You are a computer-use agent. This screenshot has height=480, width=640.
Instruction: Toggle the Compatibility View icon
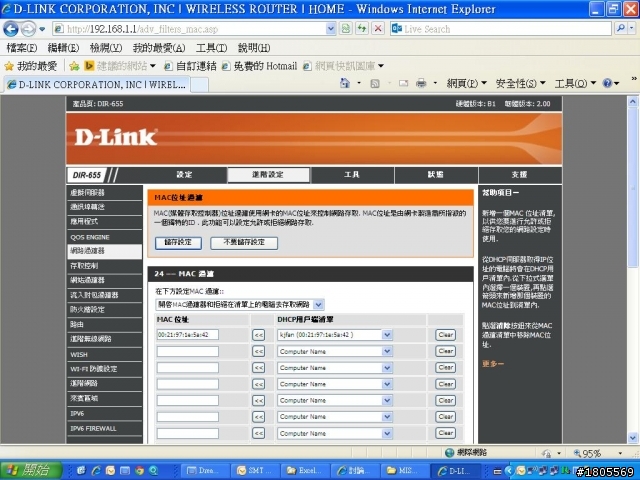pos(346,29)
